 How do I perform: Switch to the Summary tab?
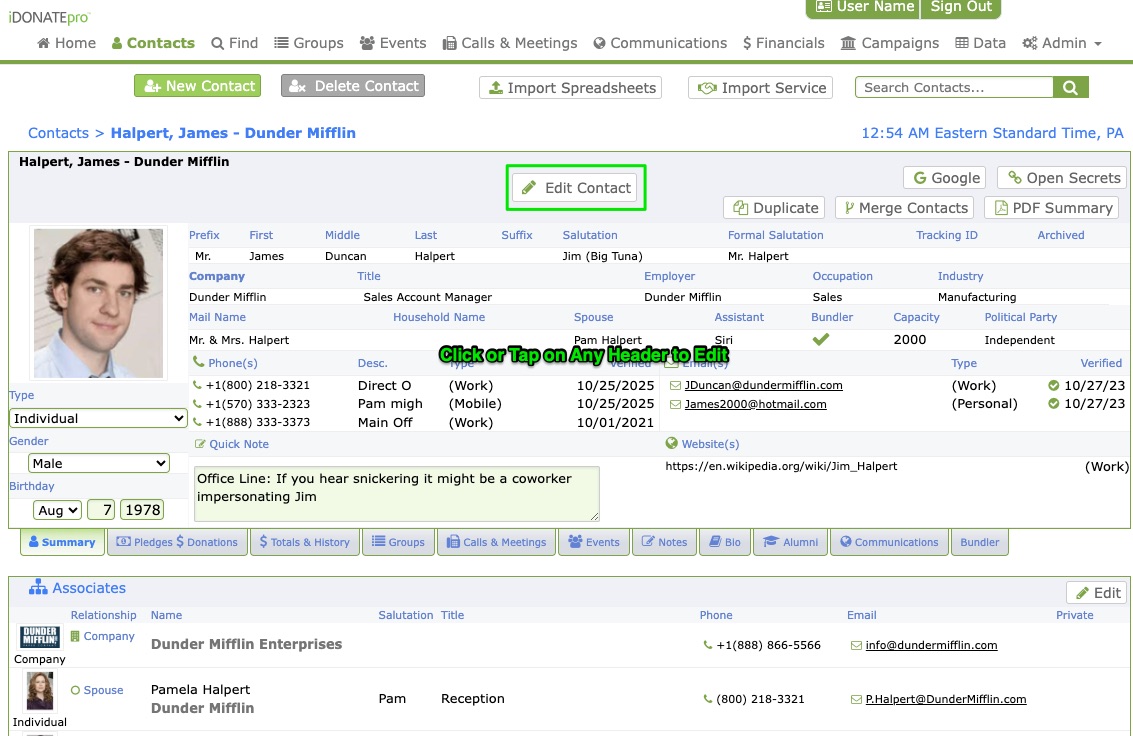62,542
